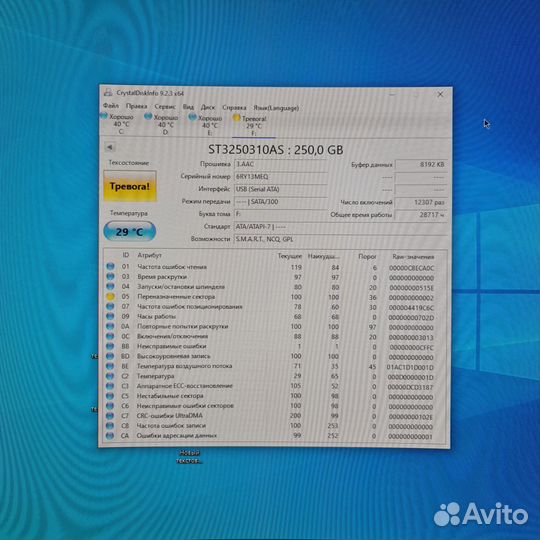Screen dimensions: 540x540
Task: Click the Интерфейс field USB (Serial ATA)
Action: 280,189
